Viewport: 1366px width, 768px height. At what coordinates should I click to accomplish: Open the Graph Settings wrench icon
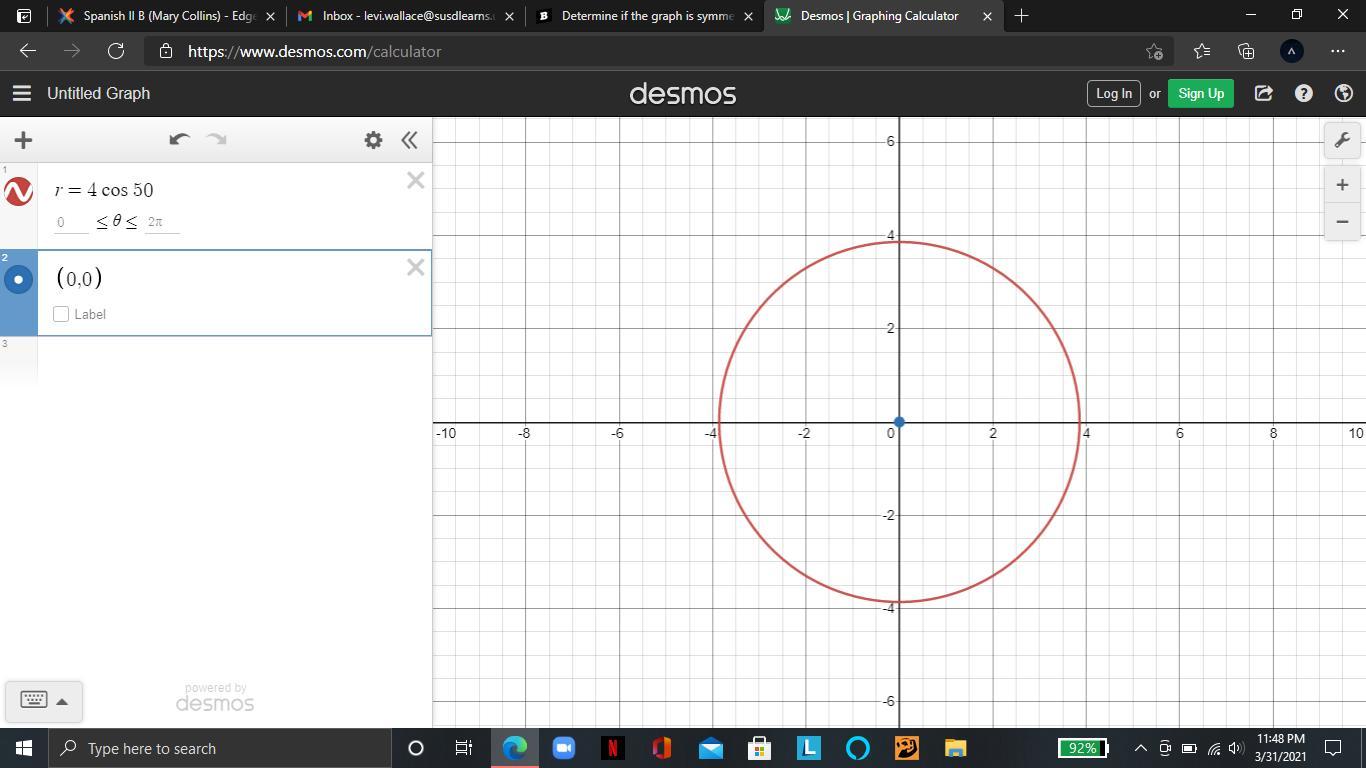[1342, 140]
